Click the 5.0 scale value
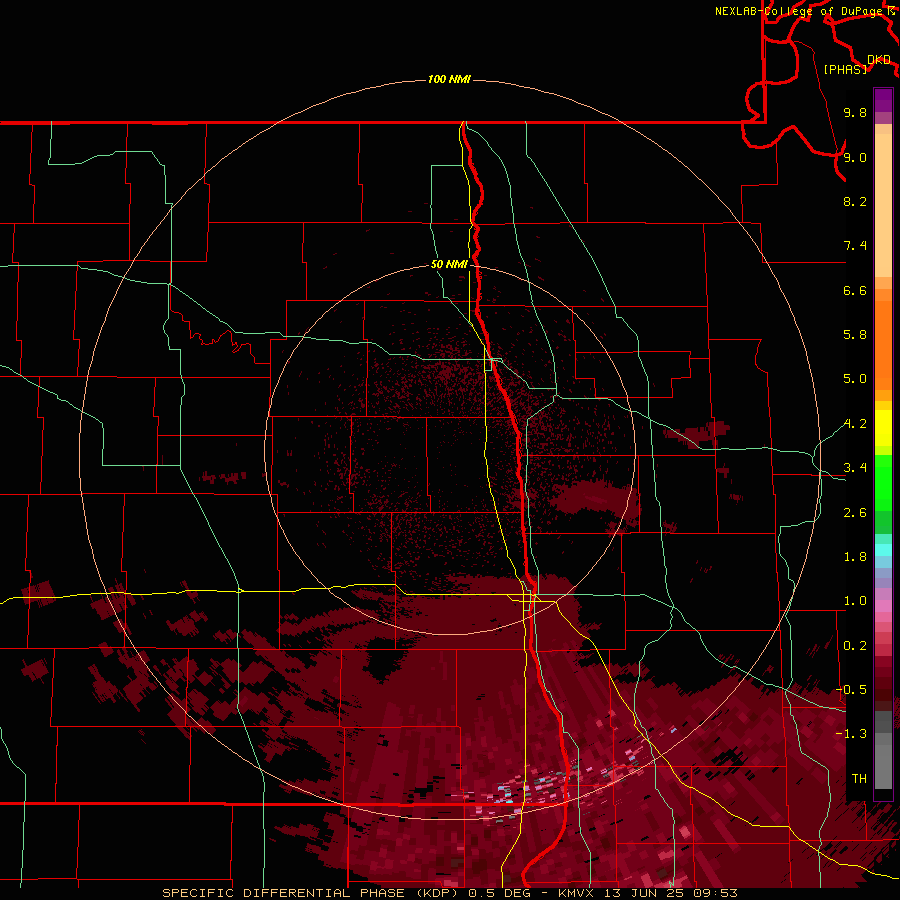 855,379
